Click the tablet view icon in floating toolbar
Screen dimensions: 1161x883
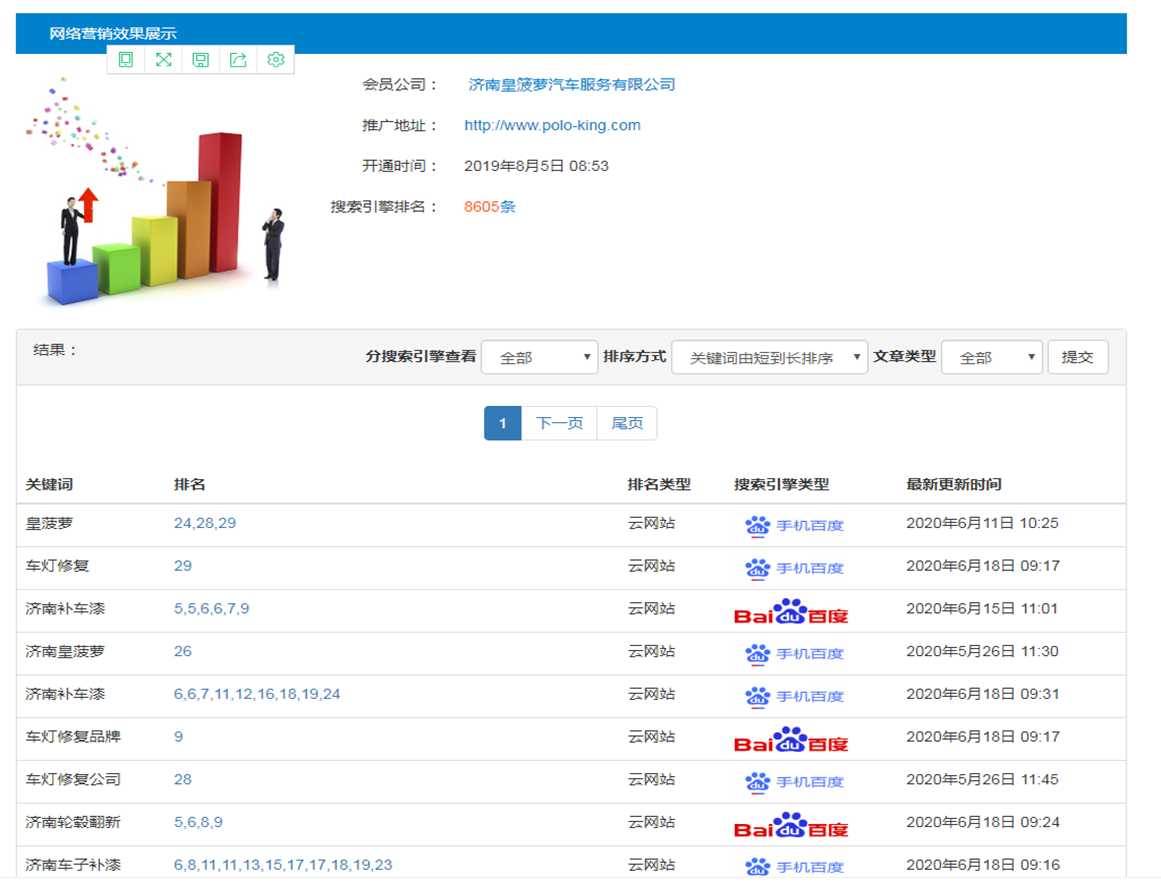pos(126,60)
